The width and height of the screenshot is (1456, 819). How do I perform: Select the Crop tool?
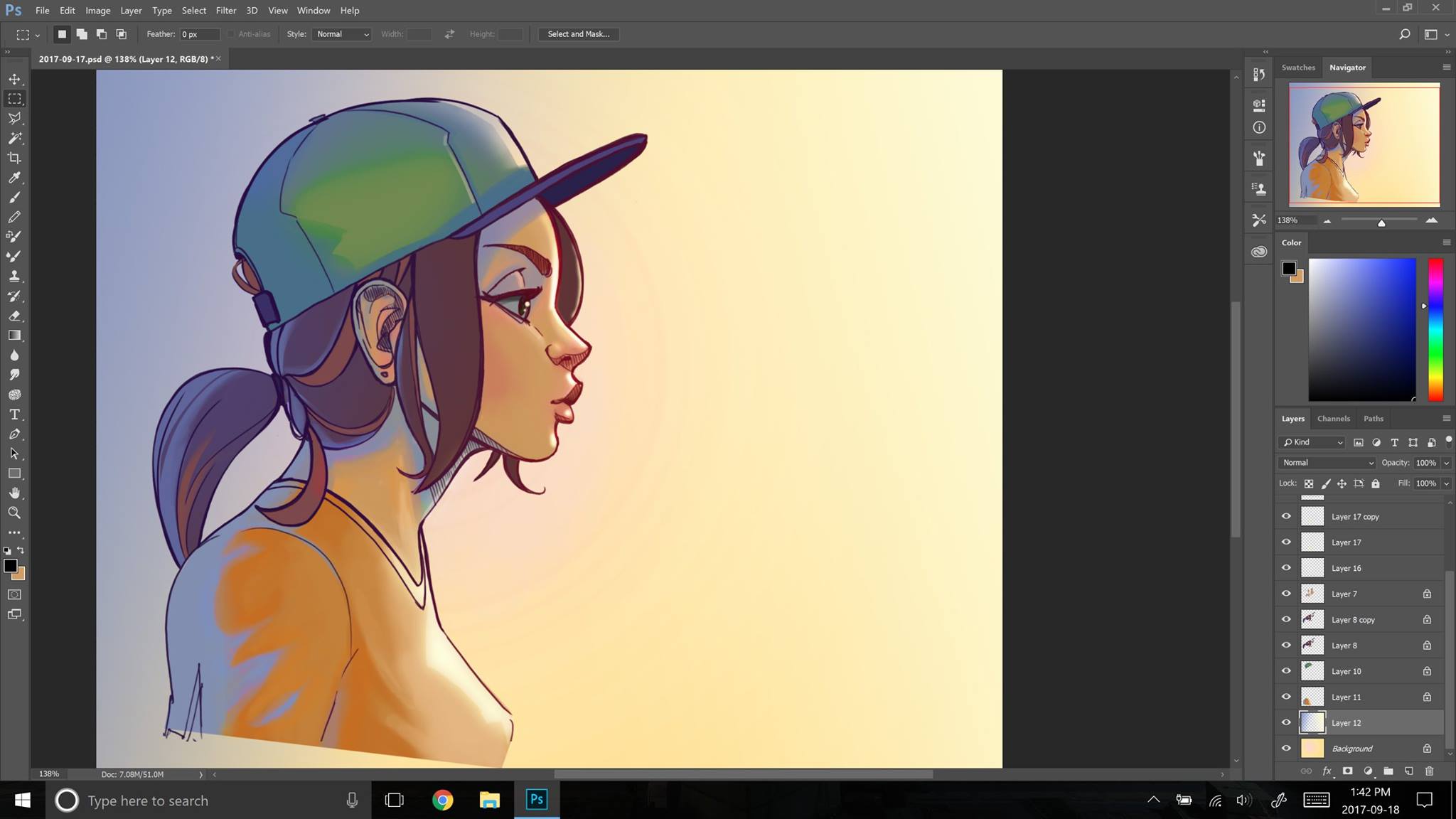[14, 158]
